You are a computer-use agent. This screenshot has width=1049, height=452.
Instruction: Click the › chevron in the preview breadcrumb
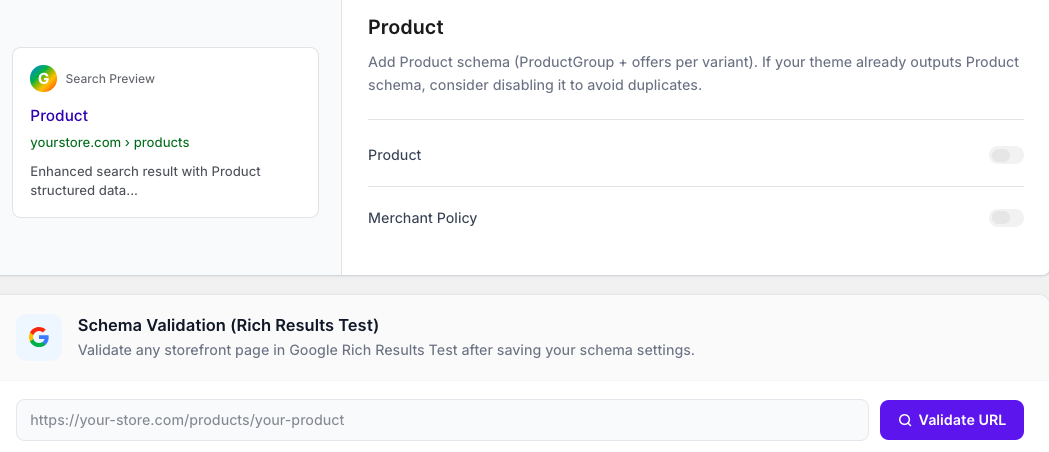click(127, 142)
